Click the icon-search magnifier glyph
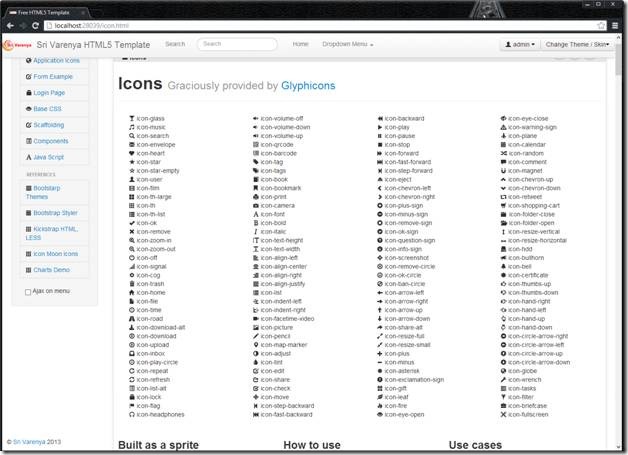The height and width of the screenshot is (455, 628). 132,136
